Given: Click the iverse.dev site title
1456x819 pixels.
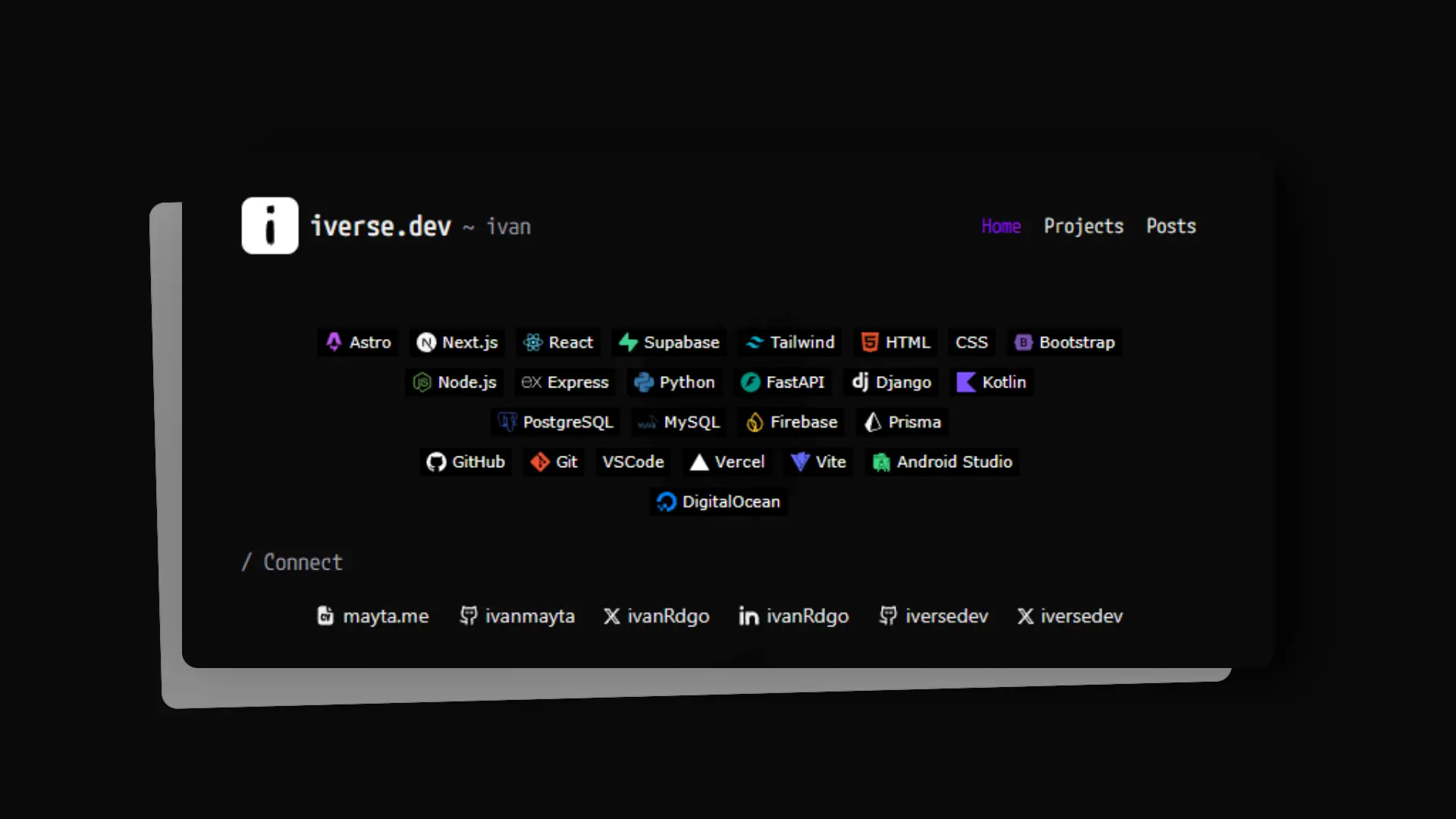Looking at the screenshot, I should pyautogui.click(x=381, y=226).
